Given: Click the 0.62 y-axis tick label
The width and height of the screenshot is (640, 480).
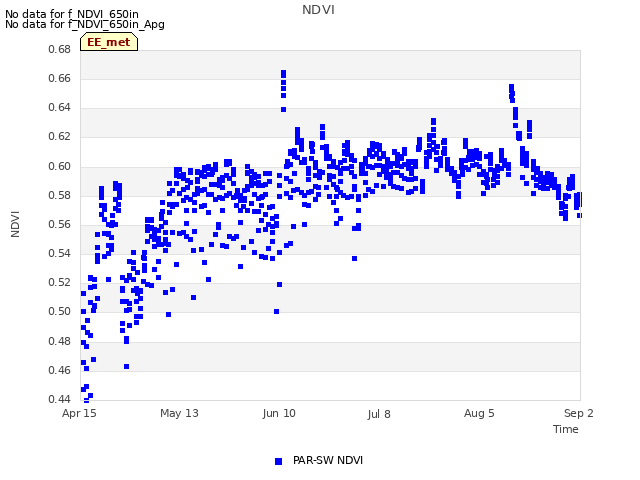Looking at the screenshot, I should point(60,136).
